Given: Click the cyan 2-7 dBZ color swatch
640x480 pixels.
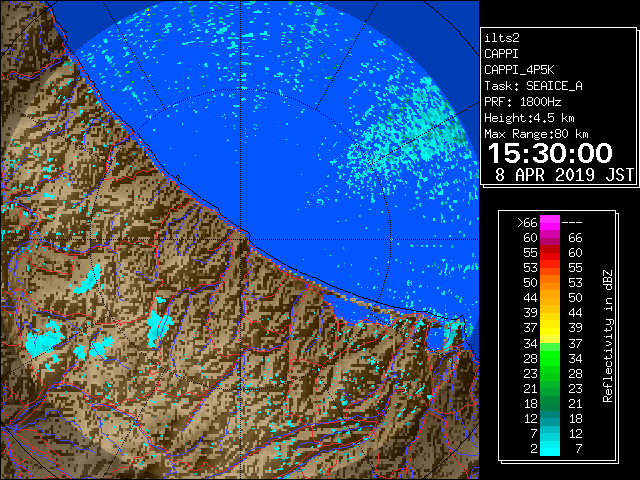Looking at the screenshot, I should (550, 448).
